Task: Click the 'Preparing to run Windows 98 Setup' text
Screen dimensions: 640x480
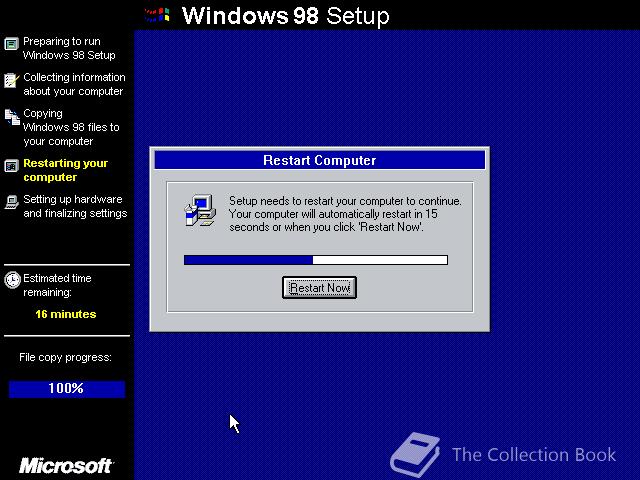Action: (69, 48)
